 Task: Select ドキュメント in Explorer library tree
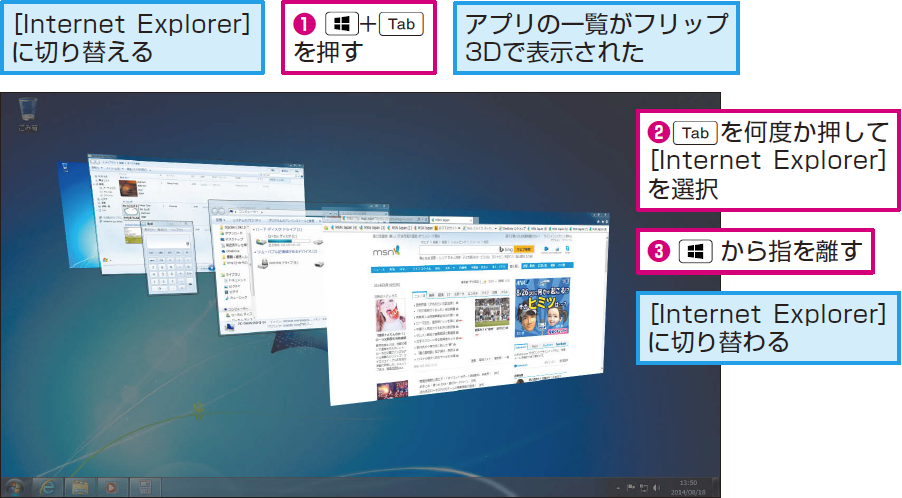click(x=236, y=280)
